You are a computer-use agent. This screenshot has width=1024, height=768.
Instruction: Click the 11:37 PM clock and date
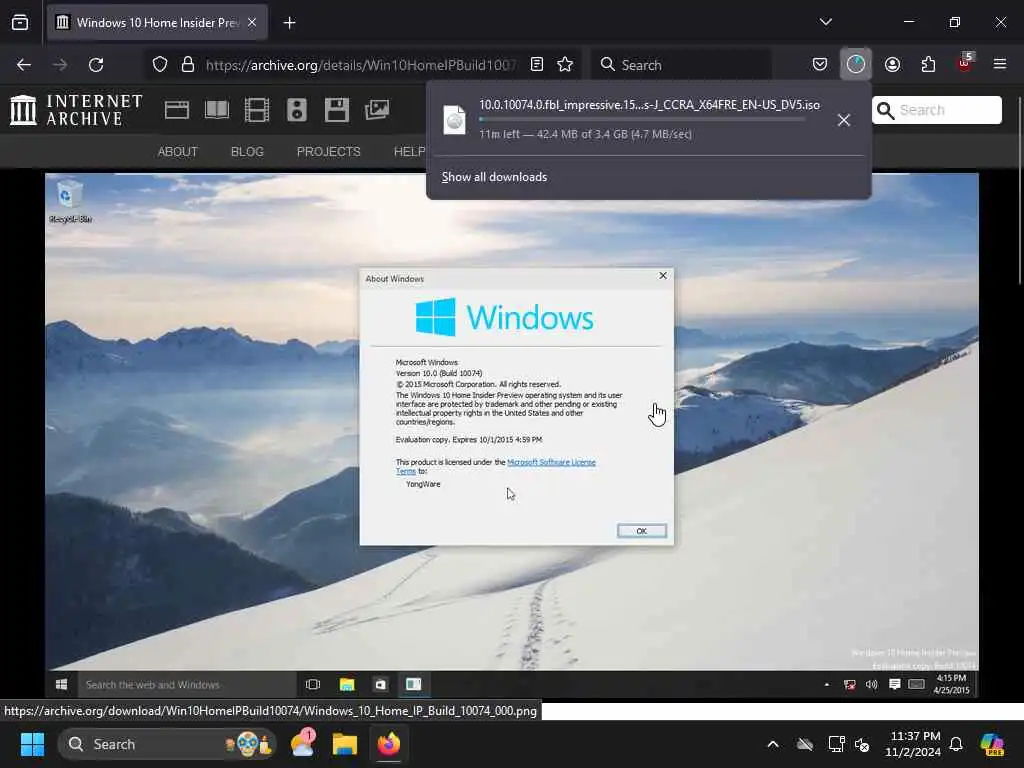point(912,744)
